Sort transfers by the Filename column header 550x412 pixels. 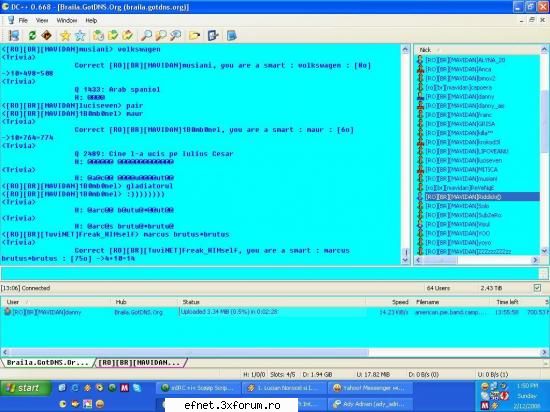tap(428, 302)
